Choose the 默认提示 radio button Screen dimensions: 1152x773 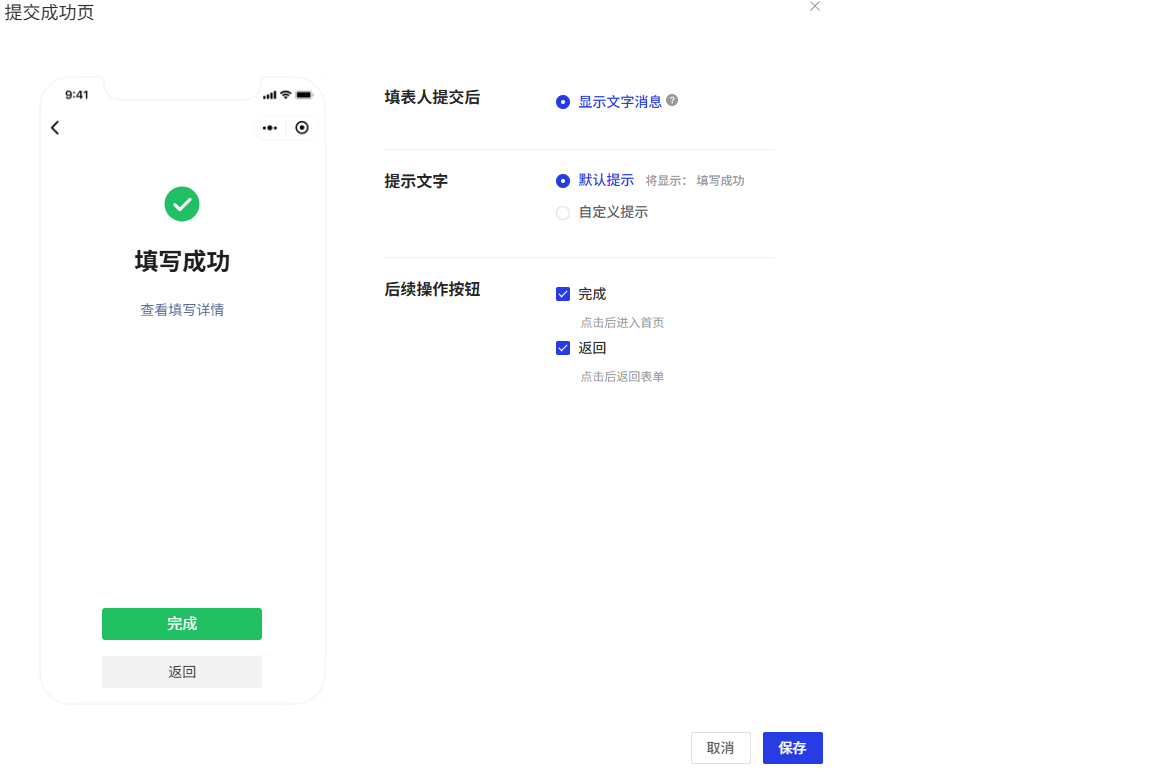563,181
